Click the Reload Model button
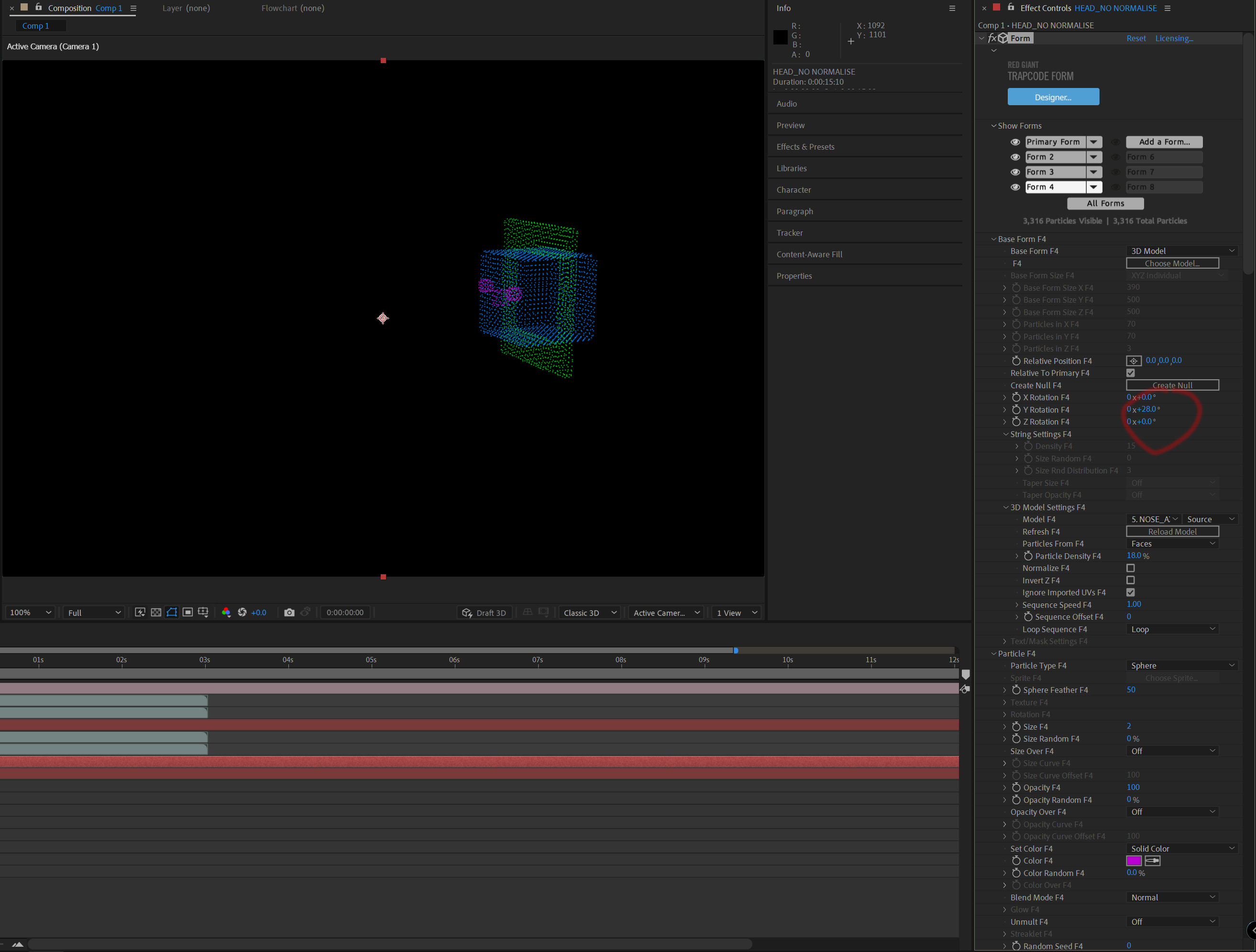The width and height of the screenshot is (1256, 952). click(x=1172, y=531)
